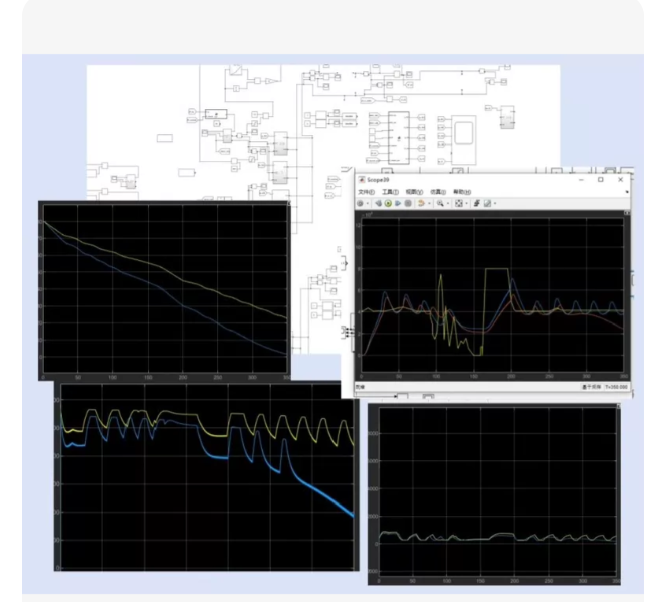Click the triggers icon in Scope39 toolbar
The image size is (653, 602).
click(477, 203)
